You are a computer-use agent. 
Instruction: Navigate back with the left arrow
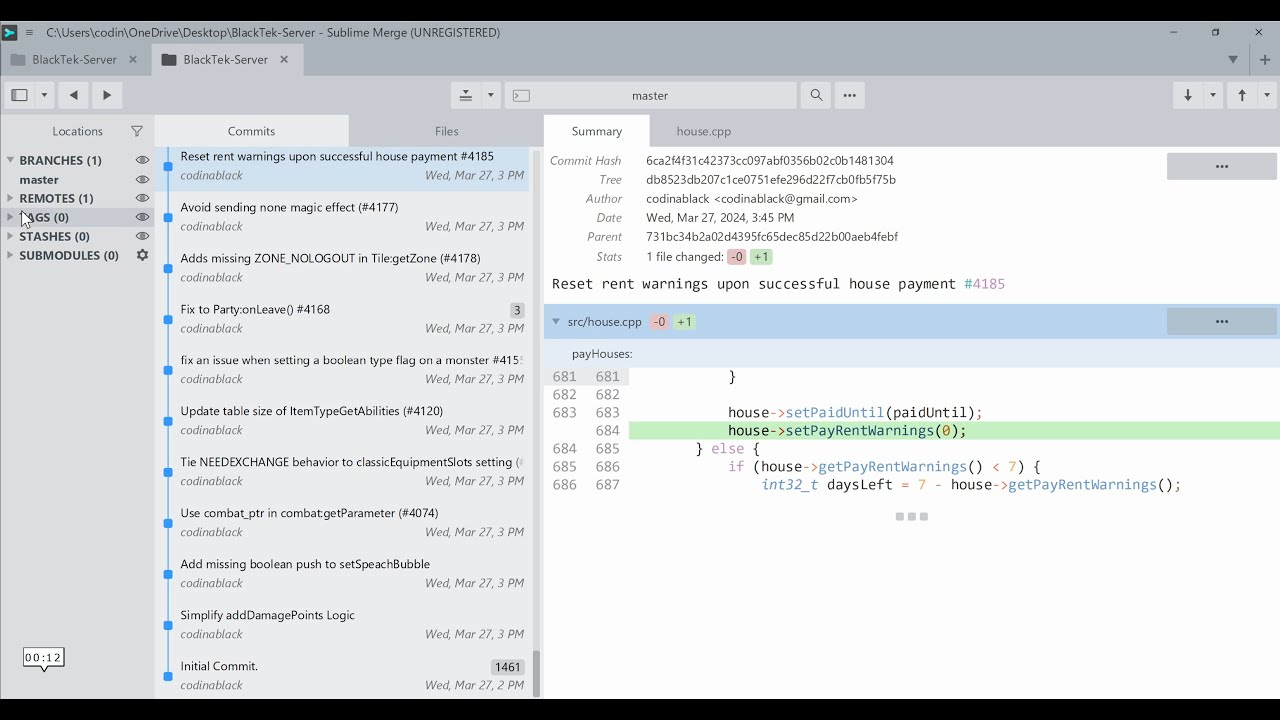coord(74,95)
